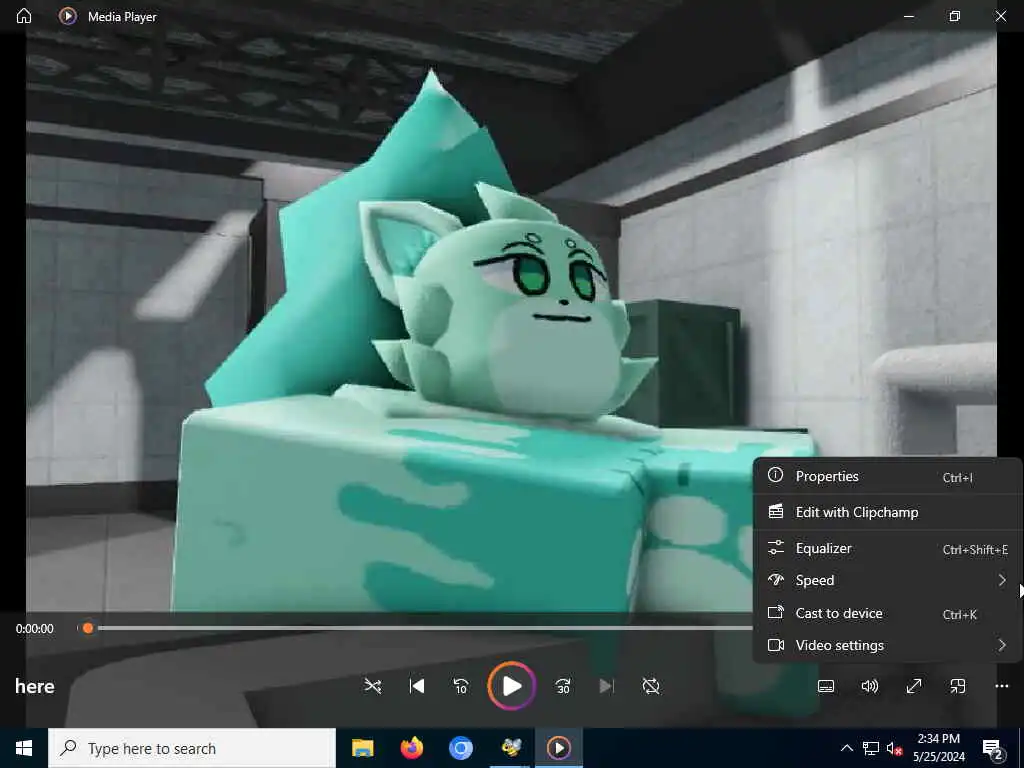This screenshot has width=1024, height=768.
Task: Toggle shuffle mode
Action: [373, 686]
